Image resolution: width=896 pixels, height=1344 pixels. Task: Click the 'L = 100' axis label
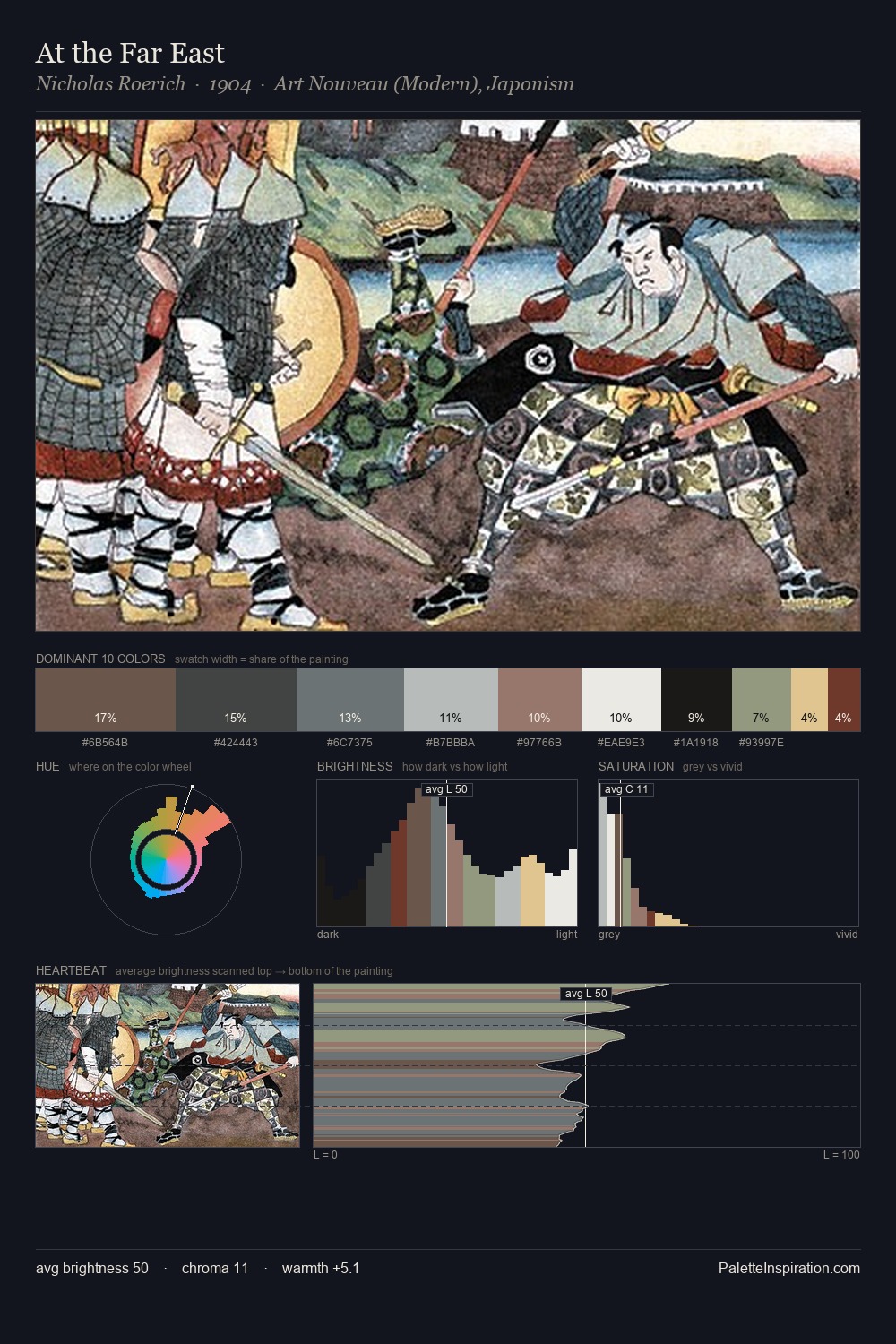pos(841,1154)
